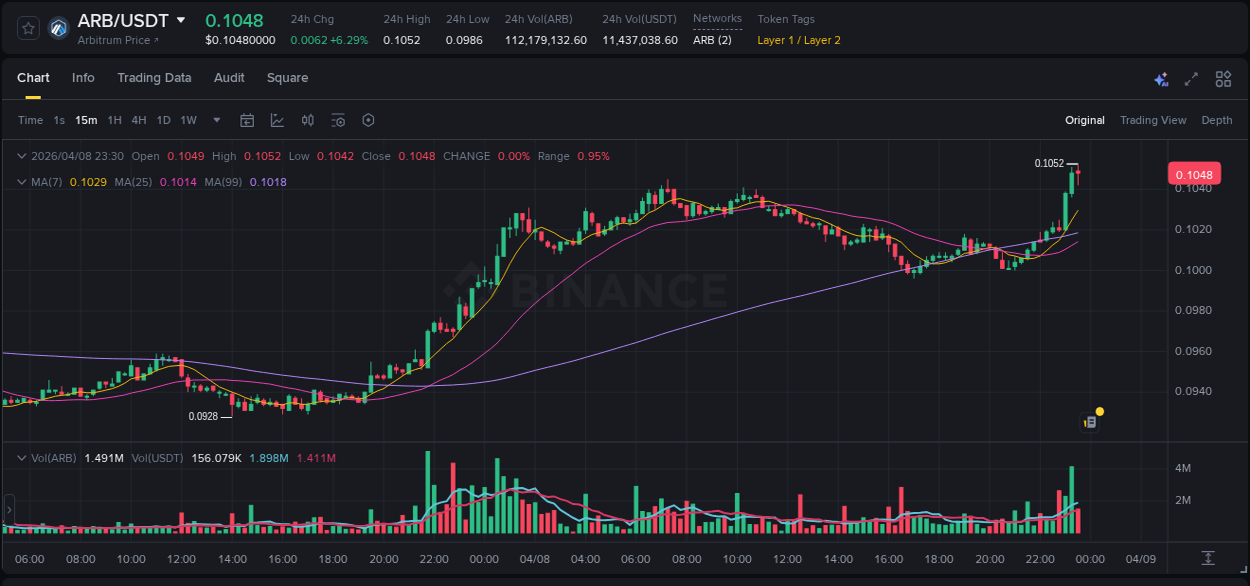
Task: Open the news announcement icon with yellow dot
Action: 1092,416
